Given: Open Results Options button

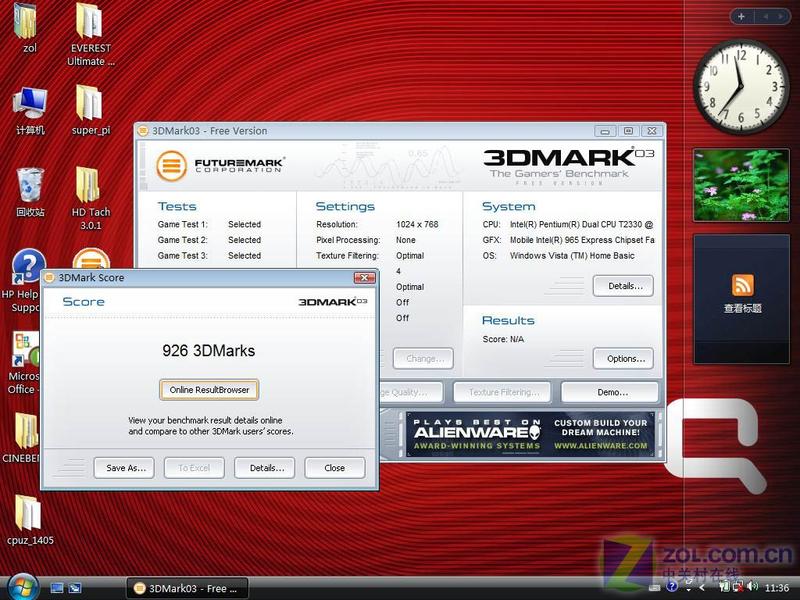Looking at the screenshot, I should click(x=623, y=359).
